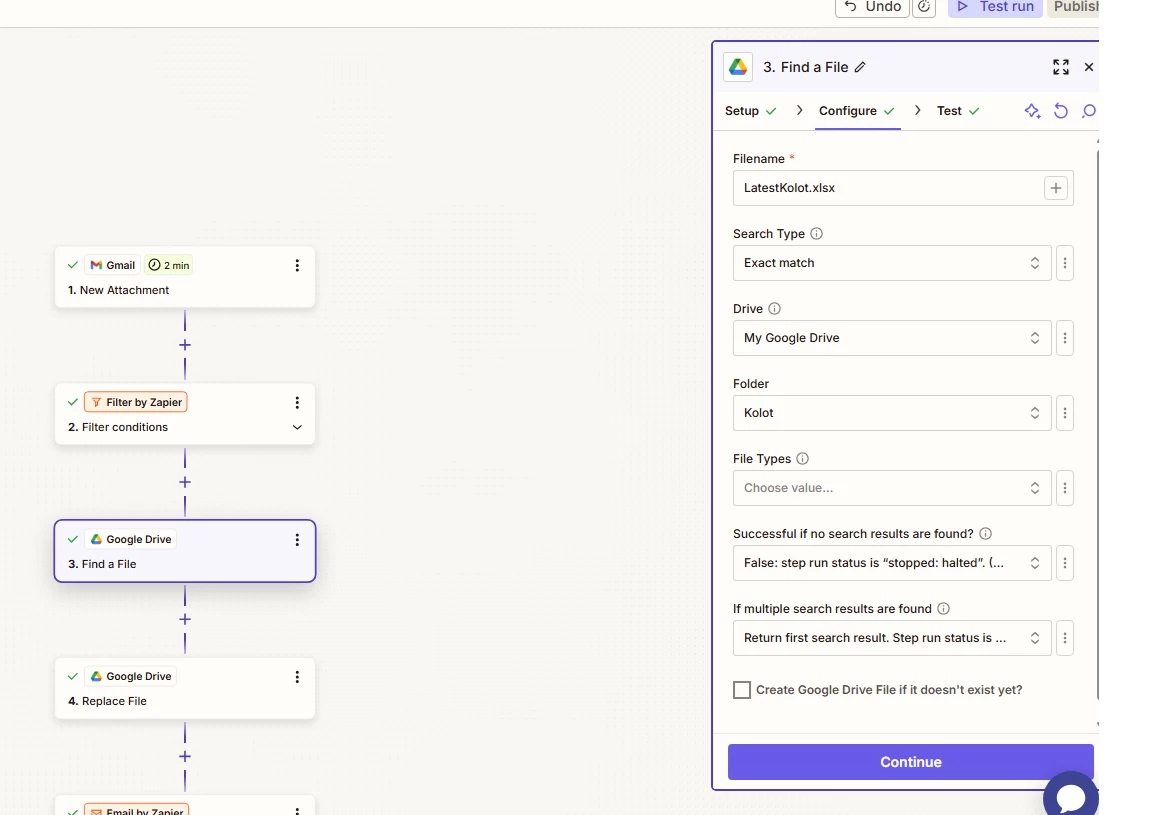Viewport: 1152px width, 815px height.
Task: Expand the Find a File panel
Action: click(1060, 67)
